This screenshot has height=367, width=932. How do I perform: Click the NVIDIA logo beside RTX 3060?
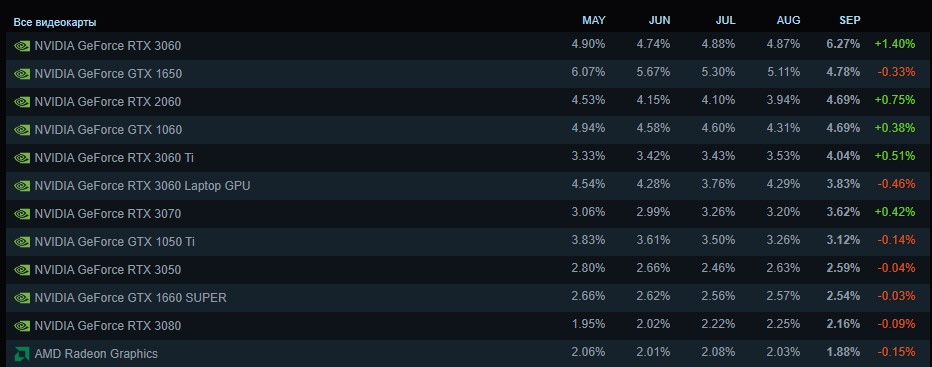tap(22, 46)
